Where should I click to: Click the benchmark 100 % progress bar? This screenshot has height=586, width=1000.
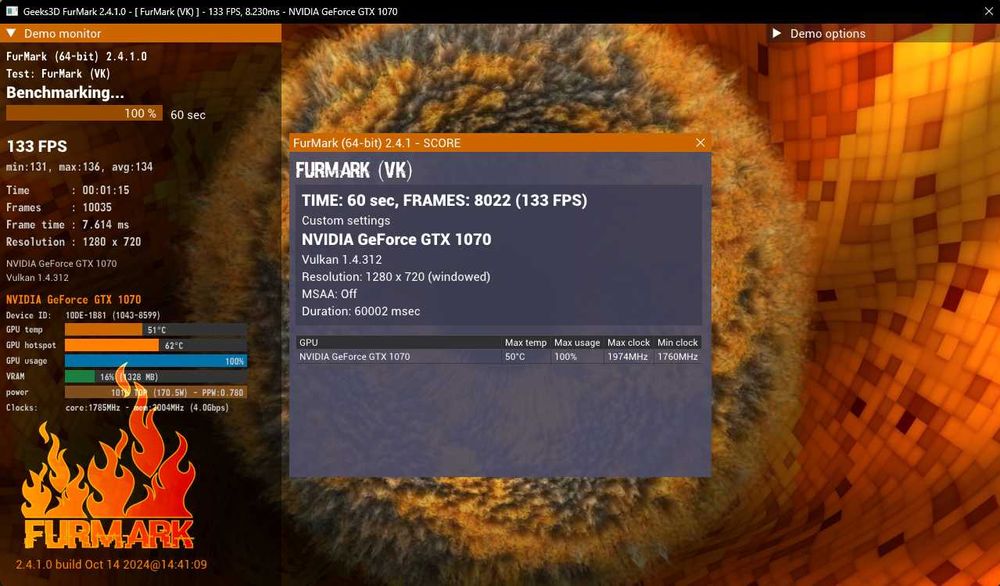pyautogui.click(x=84, y=113)
